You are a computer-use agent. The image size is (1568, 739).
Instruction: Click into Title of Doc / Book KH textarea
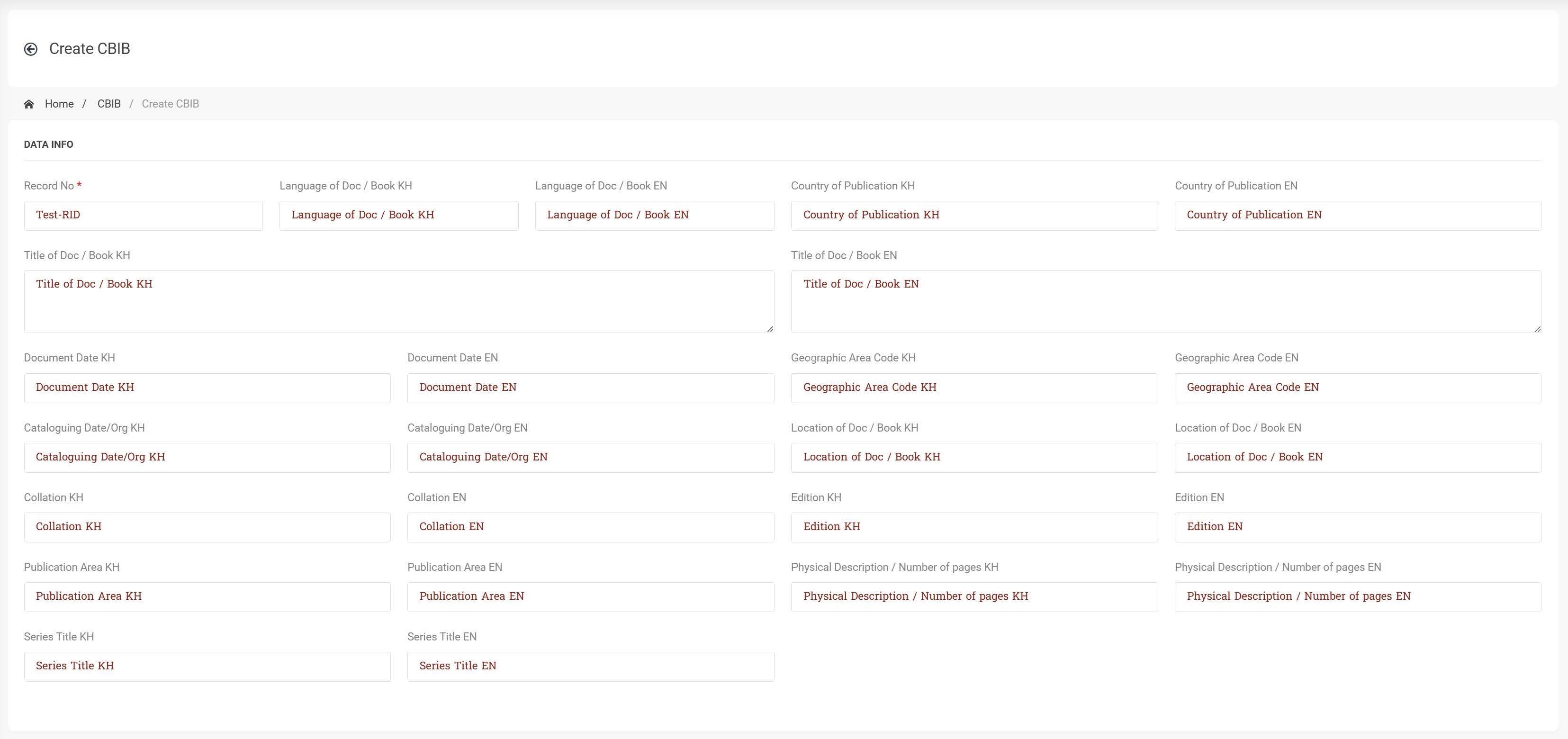click(399, 301)
